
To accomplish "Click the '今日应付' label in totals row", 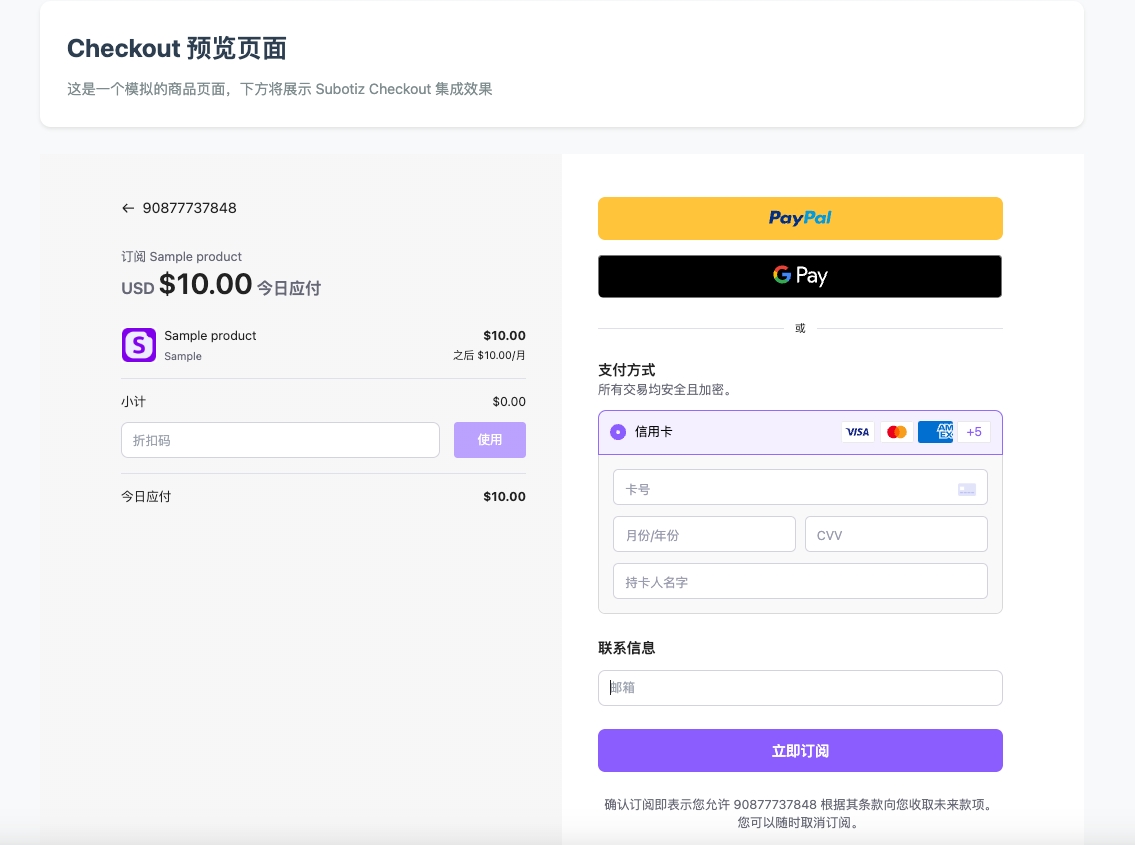I will 146,497.
